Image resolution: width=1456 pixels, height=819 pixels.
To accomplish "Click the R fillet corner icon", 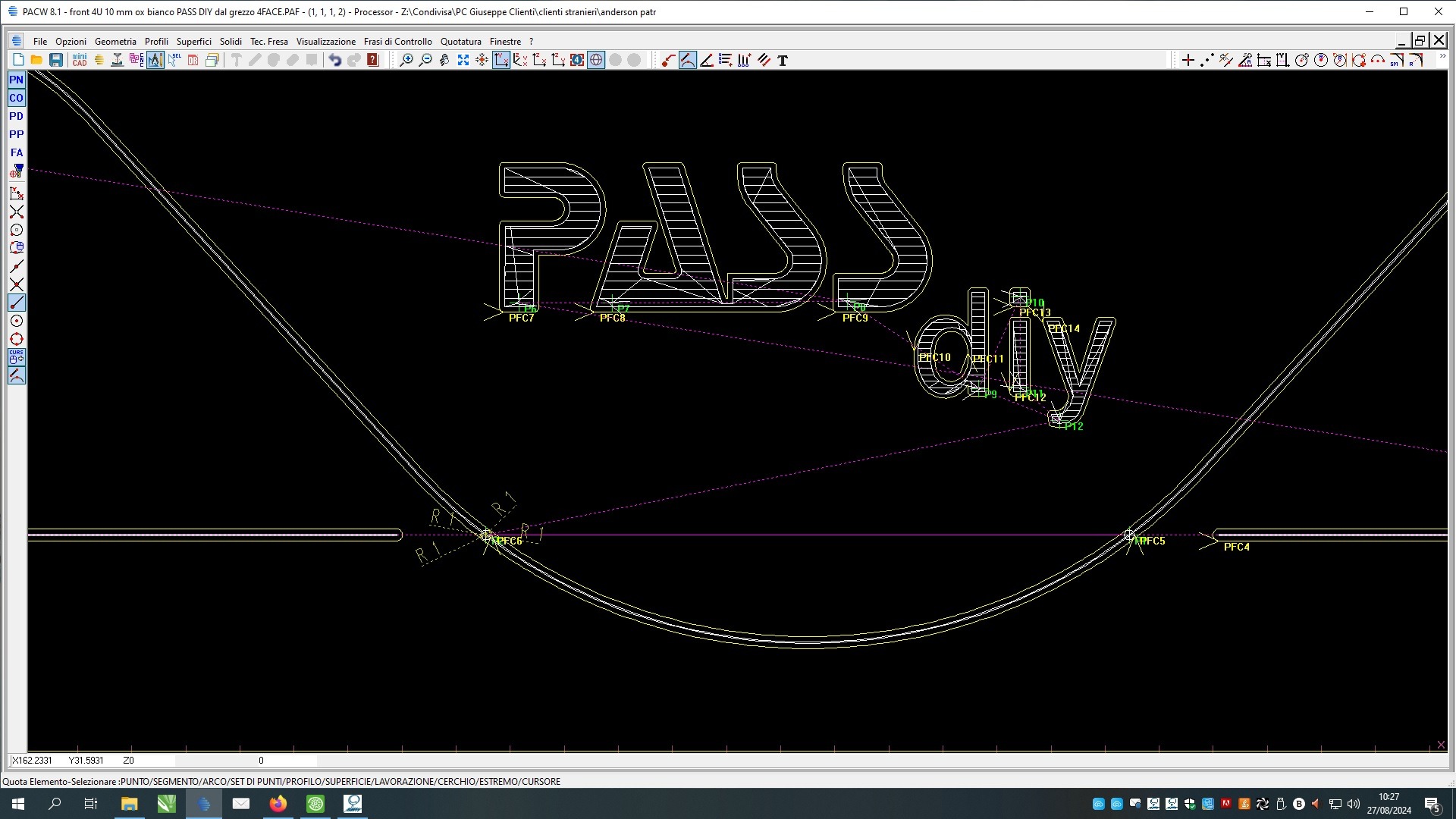I will pos(1416,60).
